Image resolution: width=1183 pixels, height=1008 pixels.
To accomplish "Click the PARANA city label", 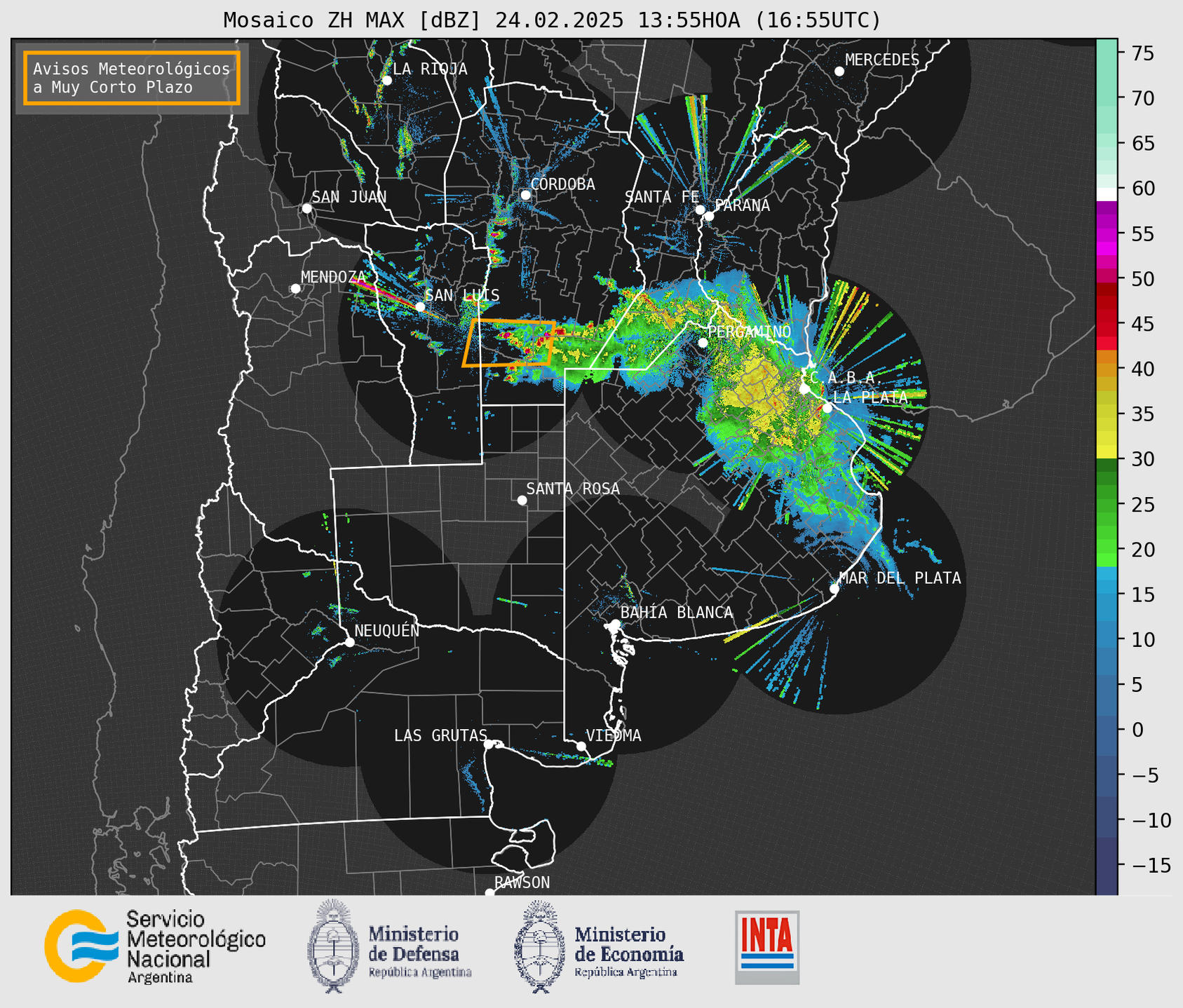I will [742, 205].
